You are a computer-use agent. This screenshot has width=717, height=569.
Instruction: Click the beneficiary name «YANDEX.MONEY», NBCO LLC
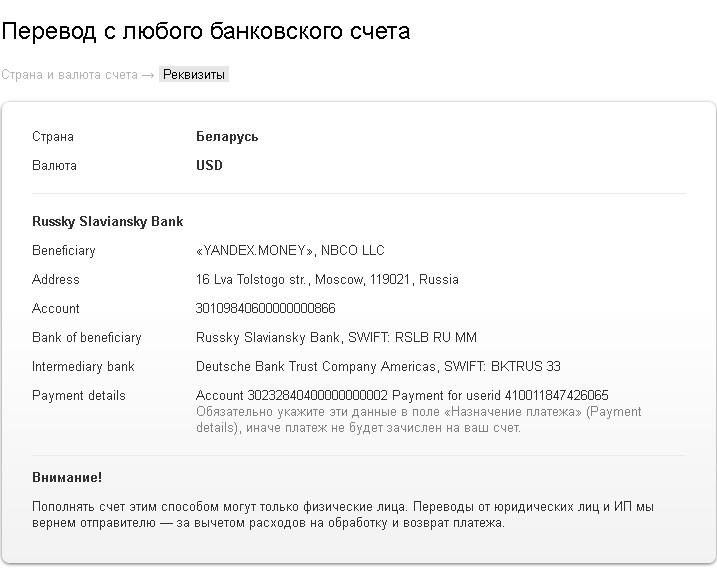click(290, 251)
